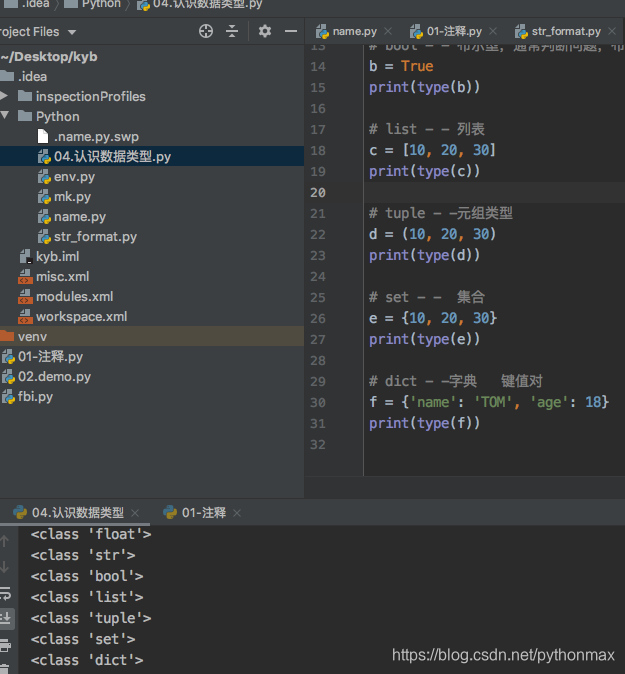Toggle soft-wrap icon in run console

[x=5, y=593]
